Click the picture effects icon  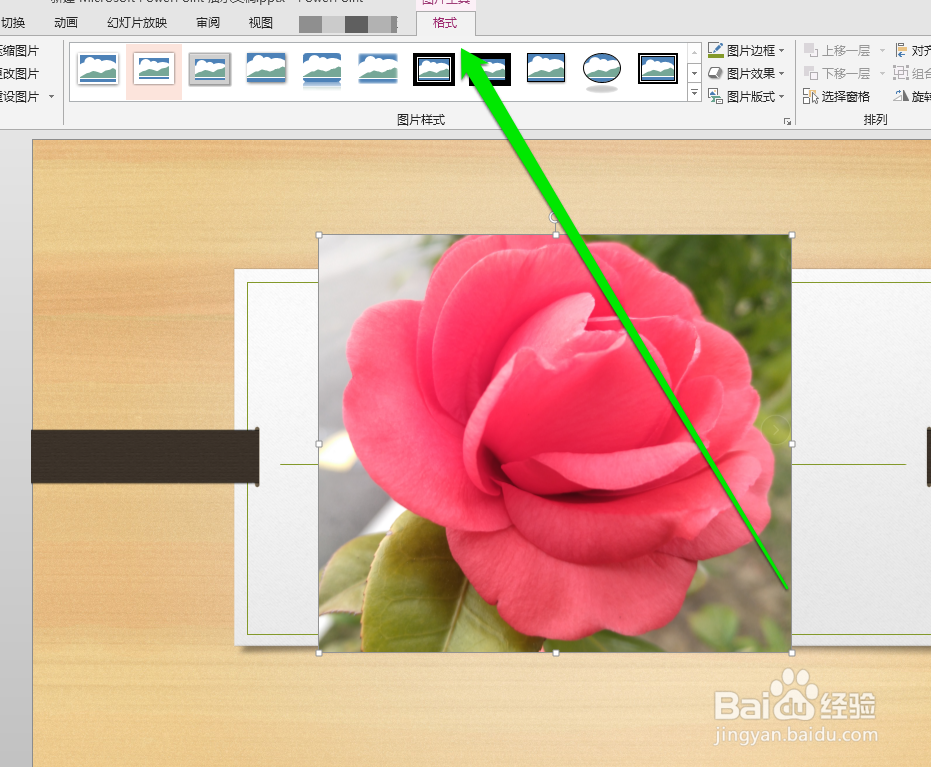(715, 73)
